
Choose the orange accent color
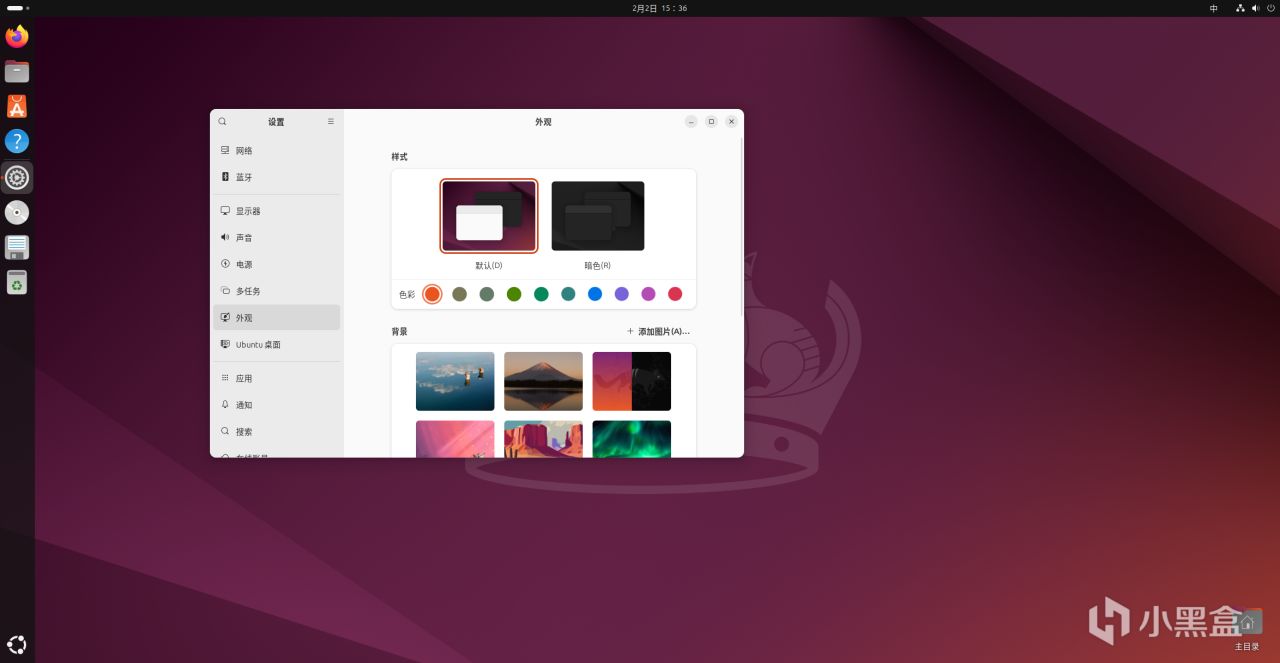click(x=432, y=294)
